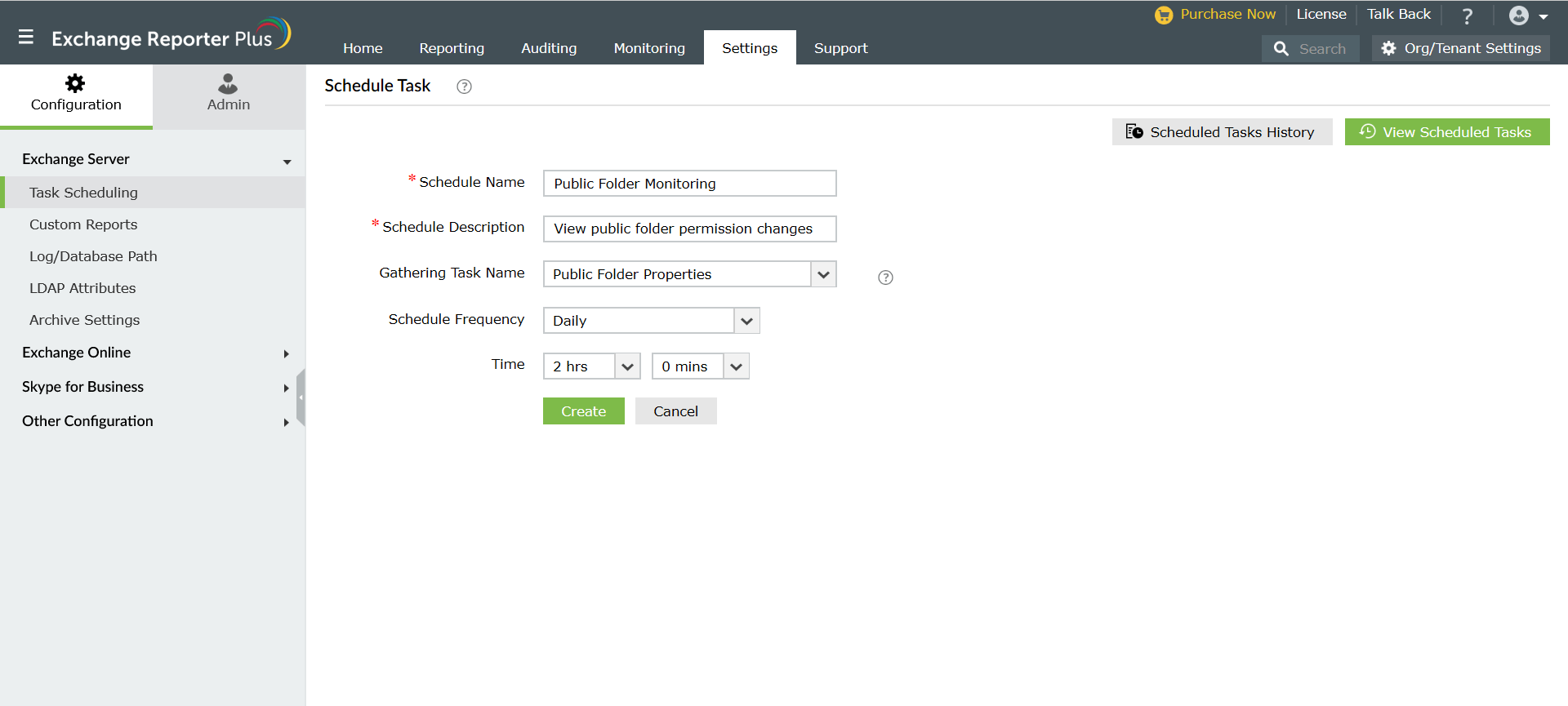Click the Purchase Now cart icon
Screen dimensions: 1568x706
(1164, 15)
